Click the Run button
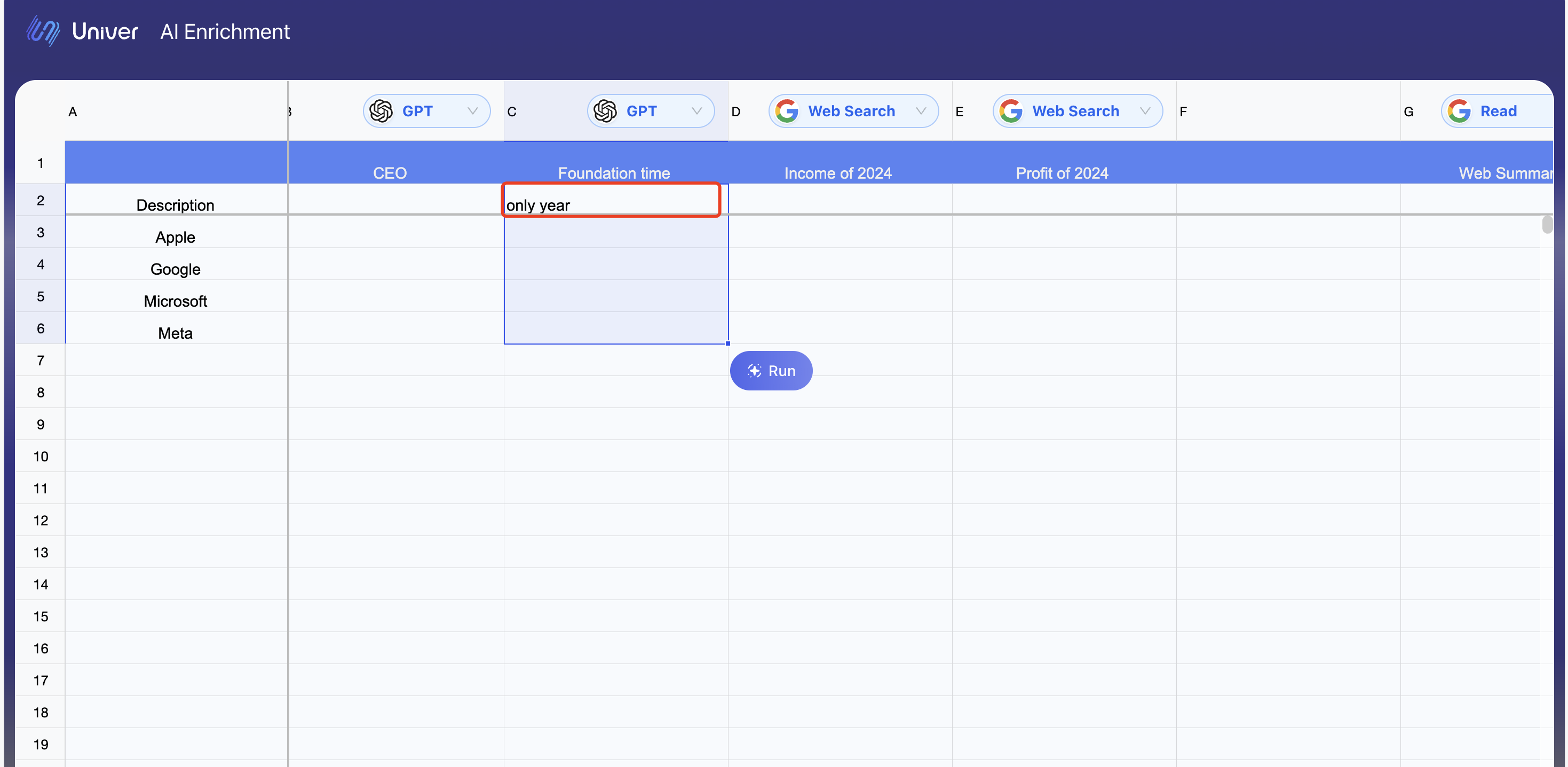This screenshot has height=767, width=1568. tap(771, 371)
